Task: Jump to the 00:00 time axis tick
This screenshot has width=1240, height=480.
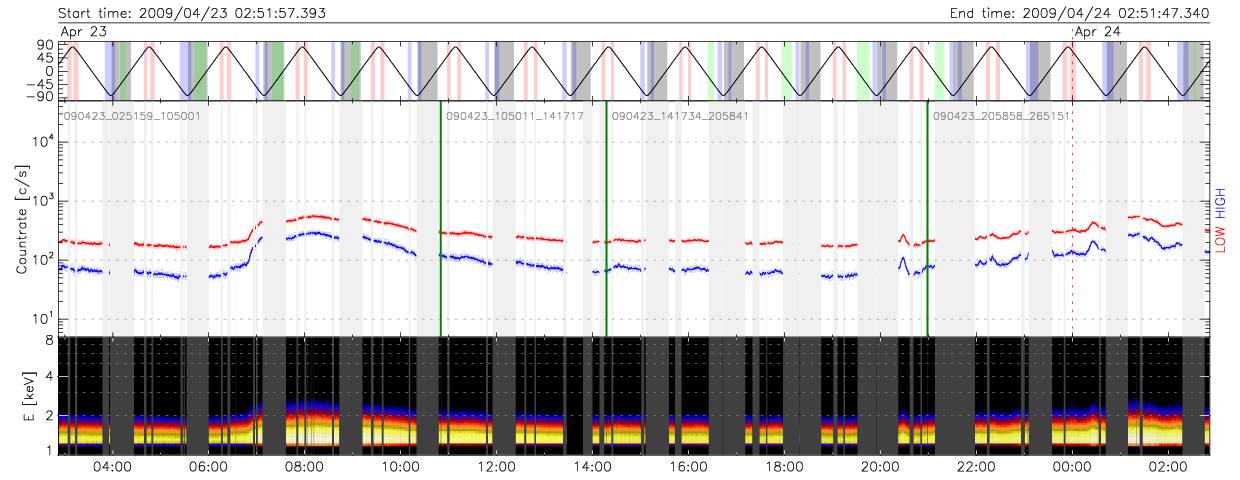Action: [x=1072, y=467]
